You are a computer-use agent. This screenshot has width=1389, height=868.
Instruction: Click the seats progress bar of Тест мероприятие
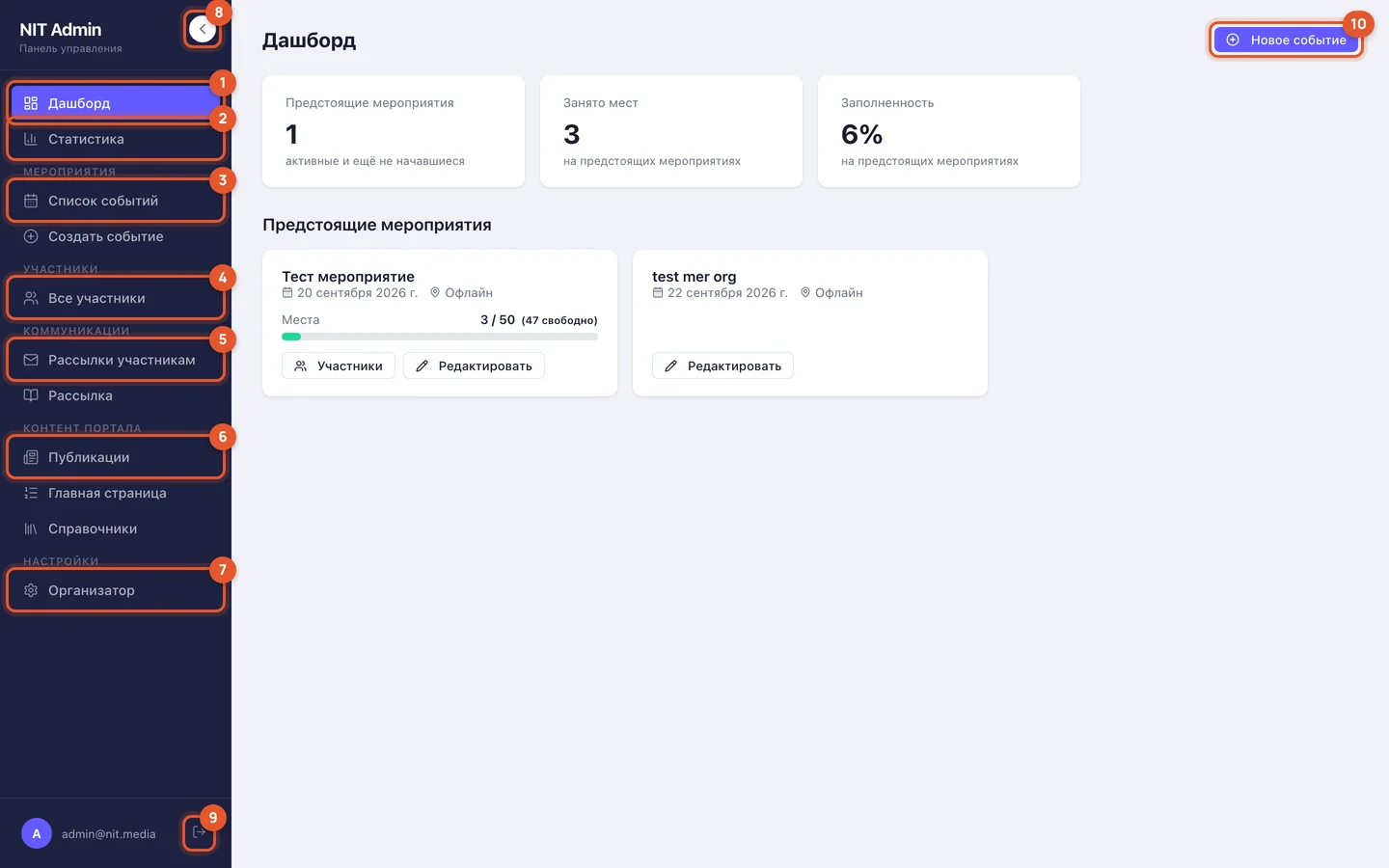click(x=440, y=337)
